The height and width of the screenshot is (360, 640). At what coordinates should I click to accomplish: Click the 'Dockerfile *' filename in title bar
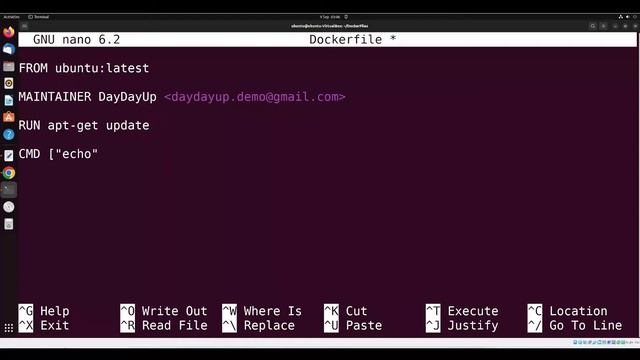(353, 40)
